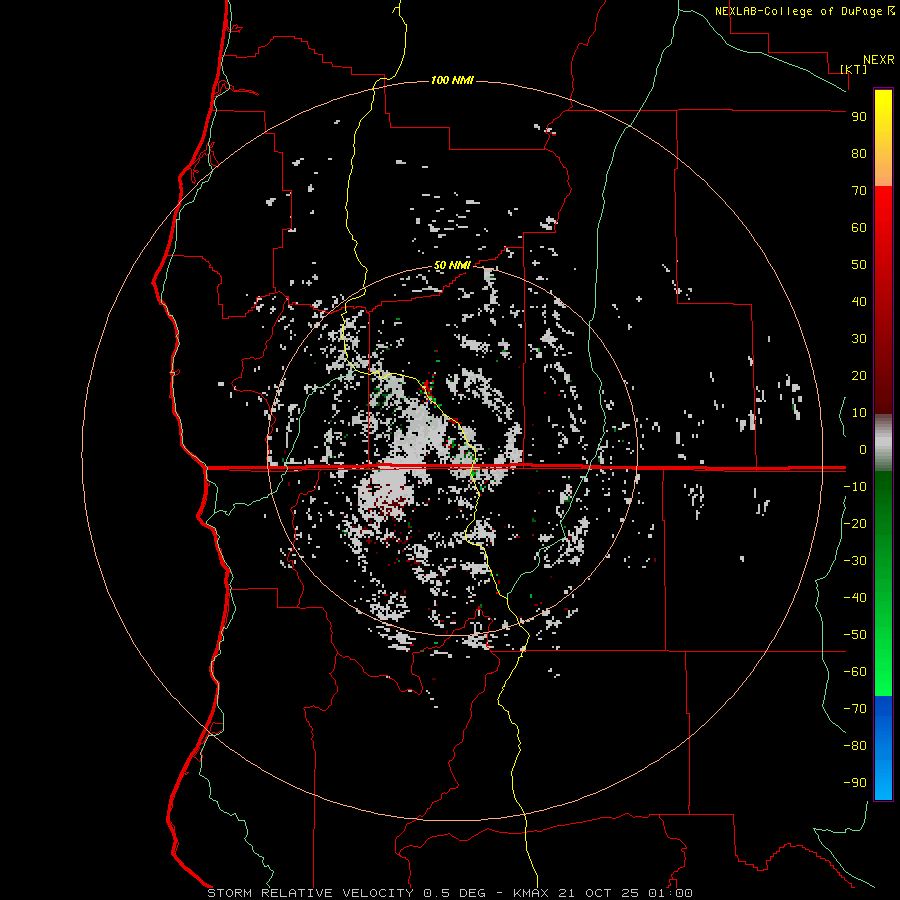900x900 pixels.
Task: Select the 60 value on the velocity scale
Action: pyautogui.click(x=859, y=228)
